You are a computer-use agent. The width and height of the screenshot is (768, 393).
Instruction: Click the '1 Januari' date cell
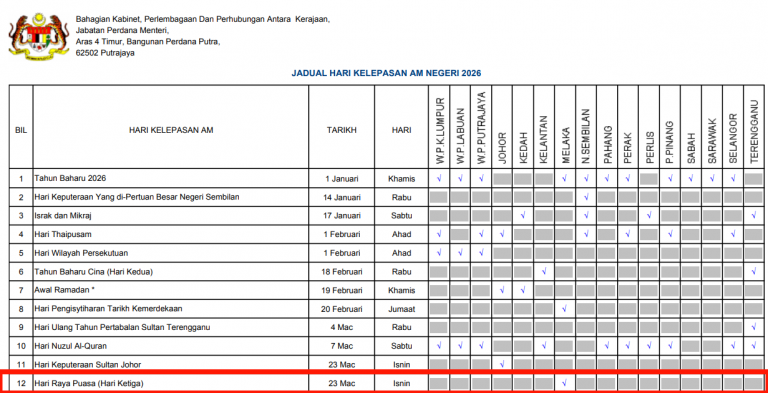(342, 179)
